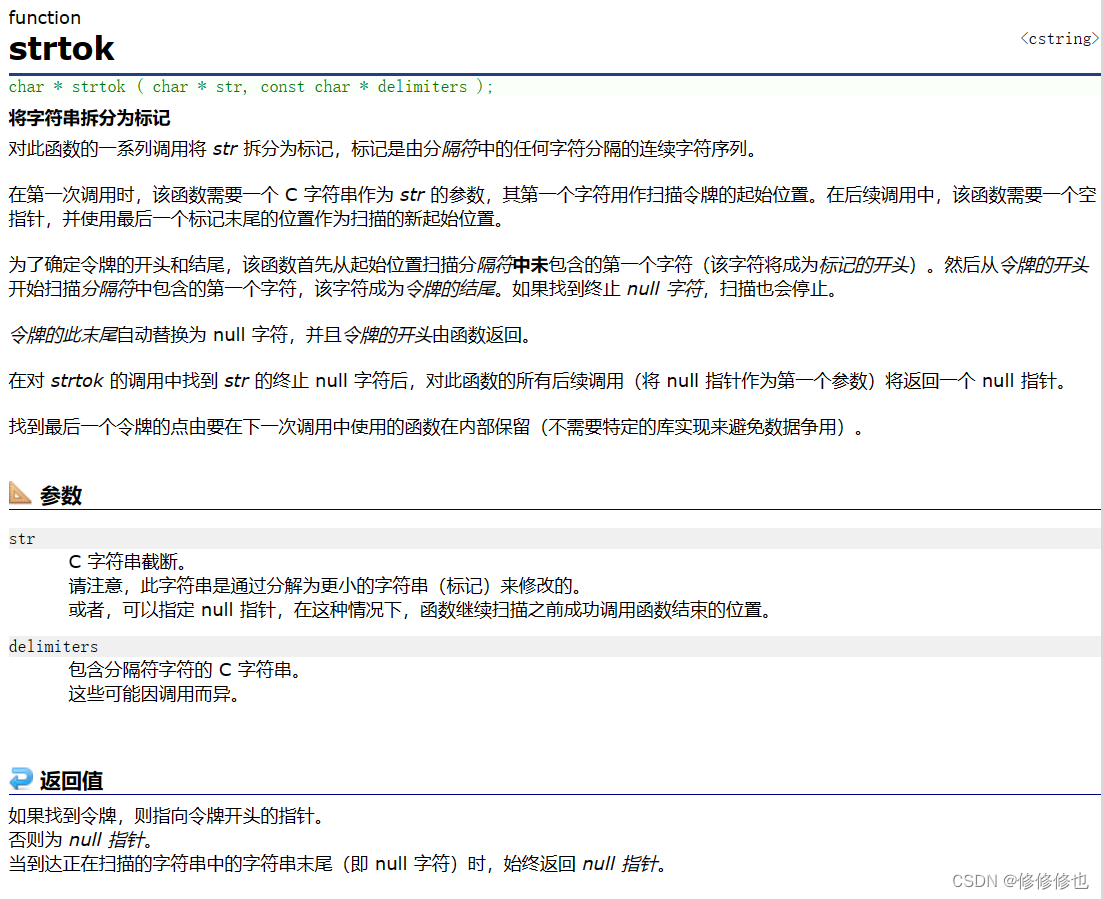Click the 'function' label above title
The image size is (1104, 899).
pos(44,18)
